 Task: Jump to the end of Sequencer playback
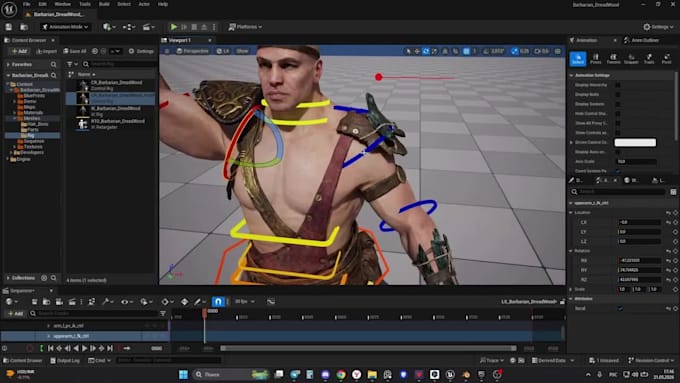pos(110,348)
